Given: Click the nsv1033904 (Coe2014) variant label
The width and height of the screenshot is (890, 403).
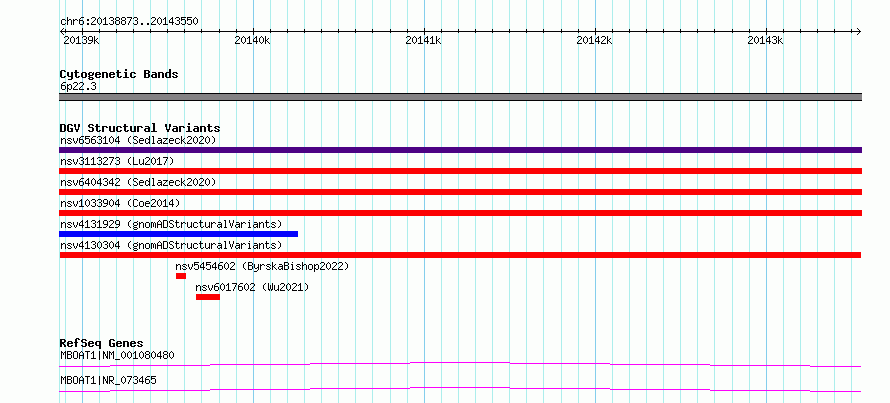Looking at the screenshot, I should point(120,203).
